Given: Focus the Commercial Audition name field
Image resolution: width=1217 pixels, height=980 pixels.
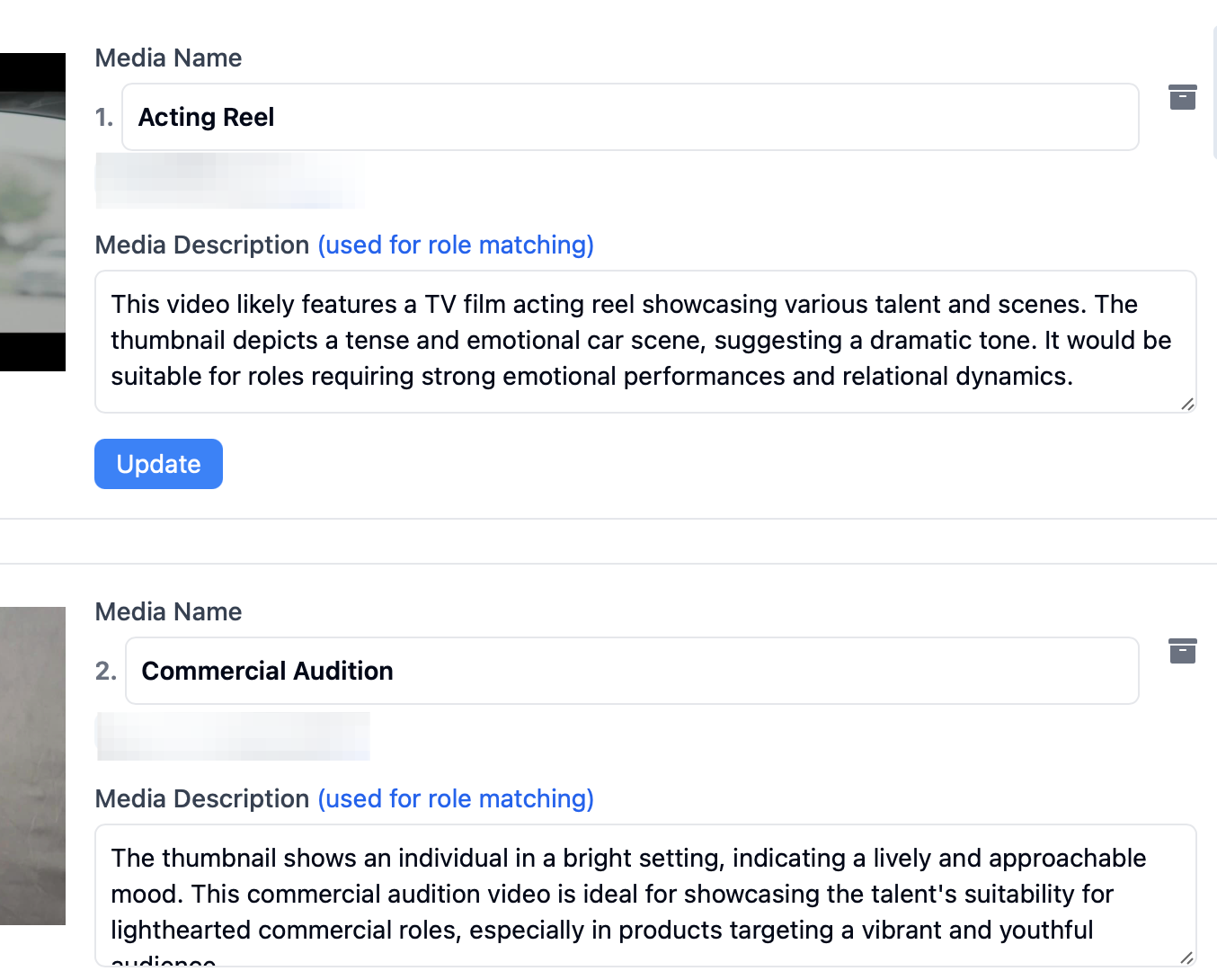Looking at the screenshot, I should click(631, 671).
